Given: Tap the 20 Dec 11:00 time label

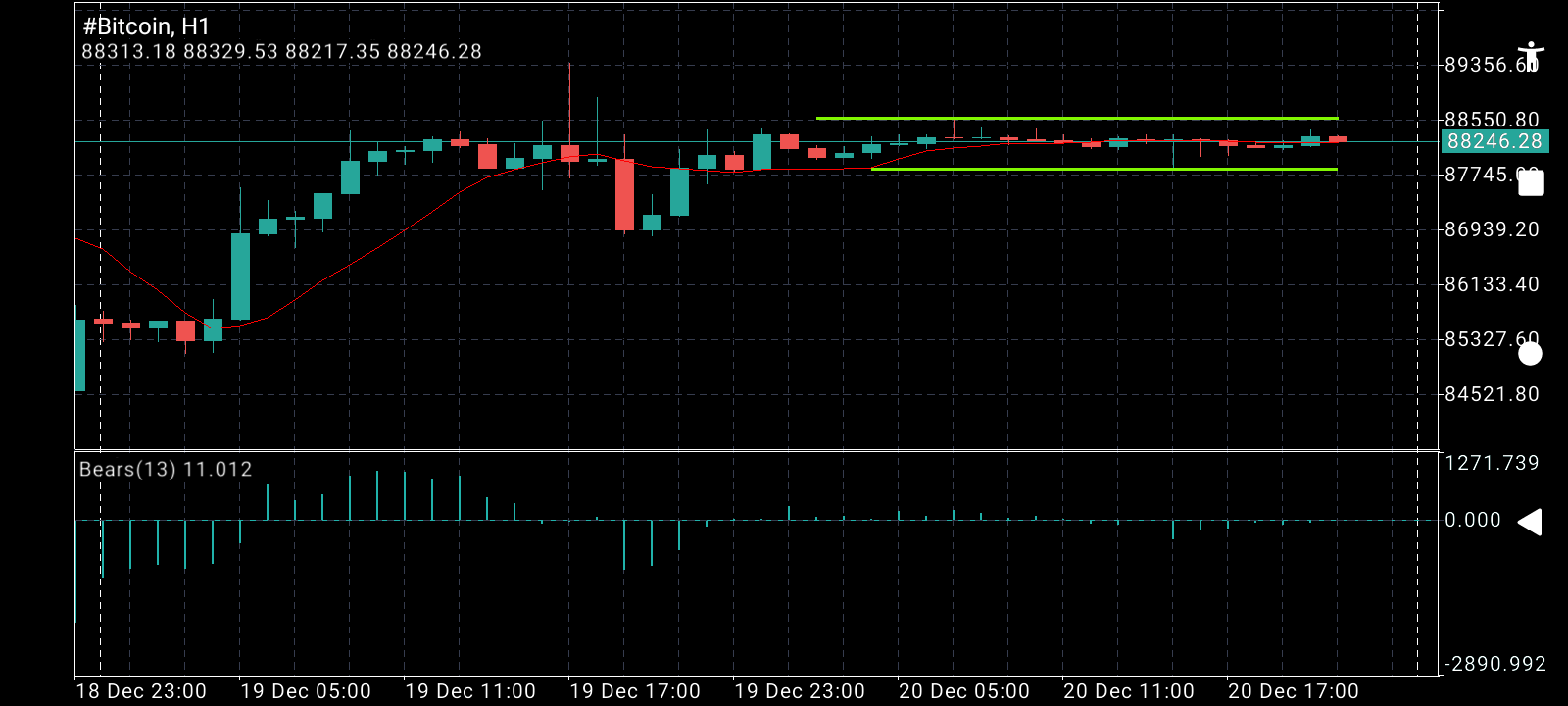Looking at the screenshot, I should coord(1129,691).
